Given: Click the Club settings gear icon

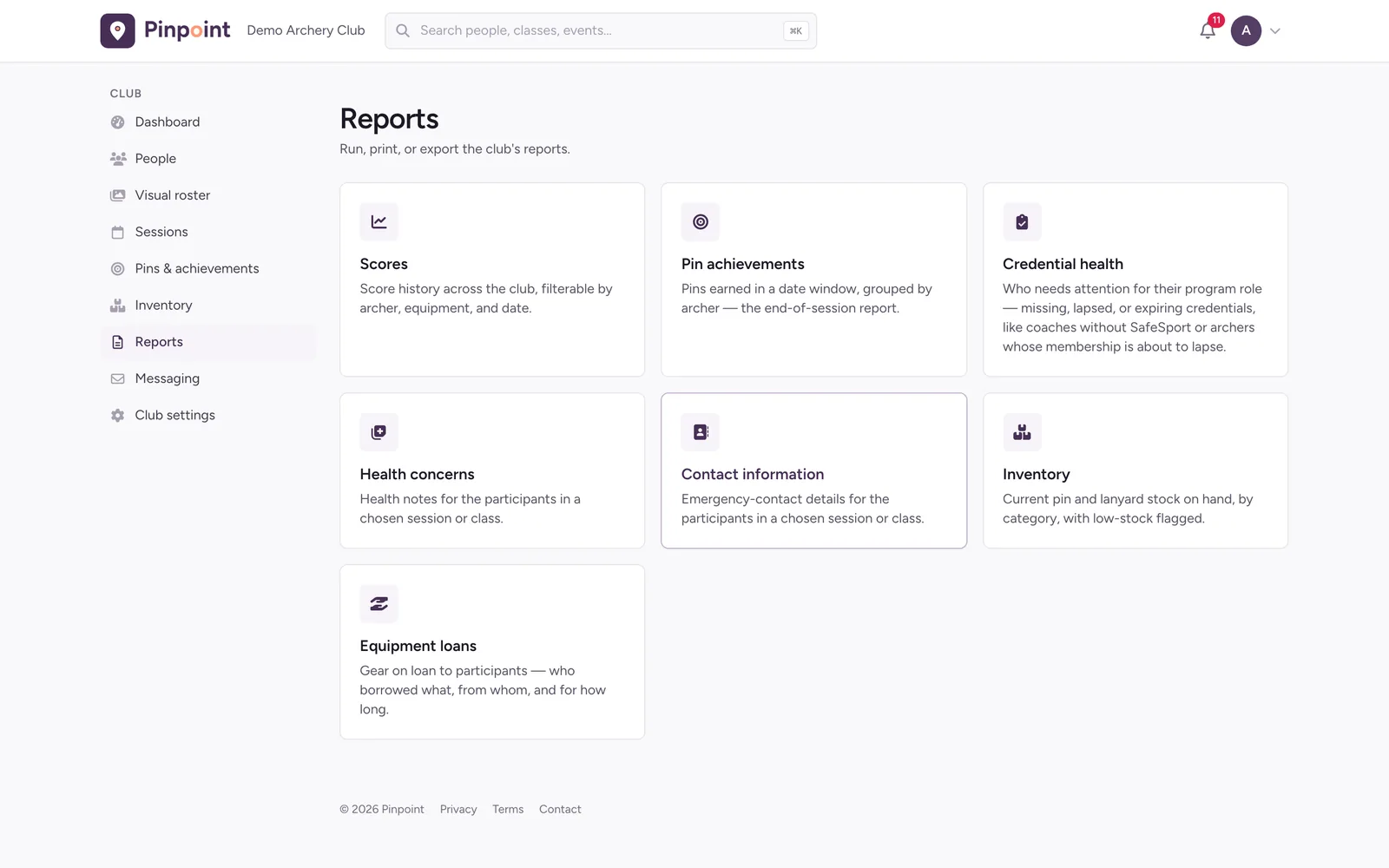Looking at the screenshot, I should [118, 416].
